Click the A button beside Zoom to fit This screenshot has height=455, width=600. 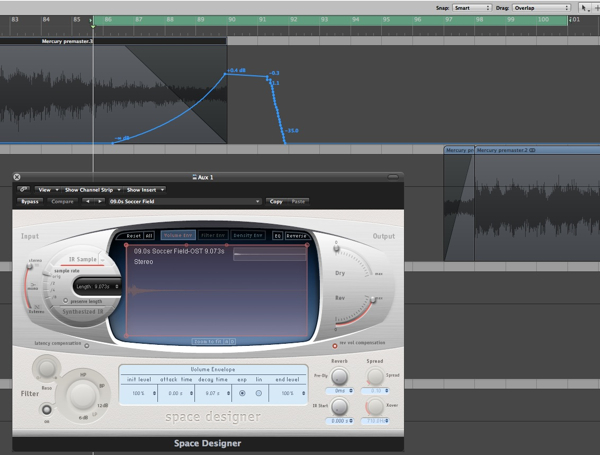[227, 341]
